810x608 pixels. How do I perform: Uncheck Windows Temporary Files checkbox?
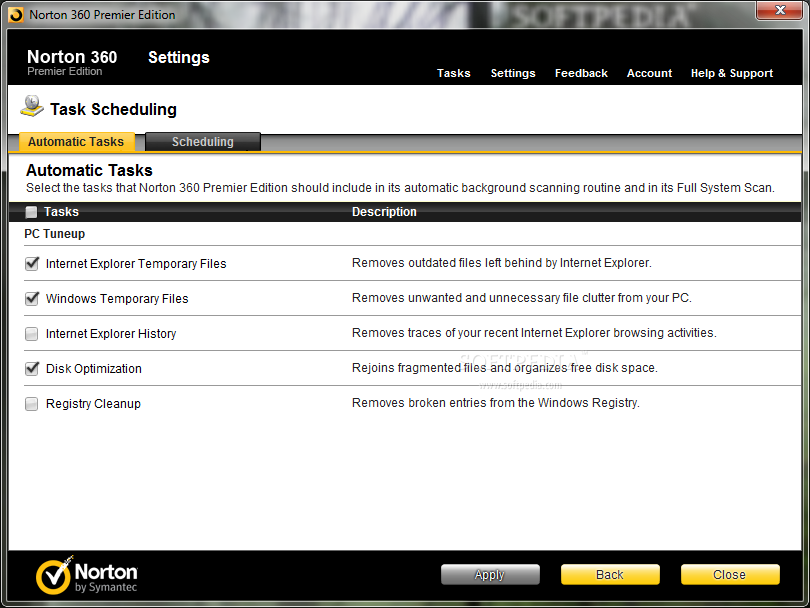click(x=32, y=299)
